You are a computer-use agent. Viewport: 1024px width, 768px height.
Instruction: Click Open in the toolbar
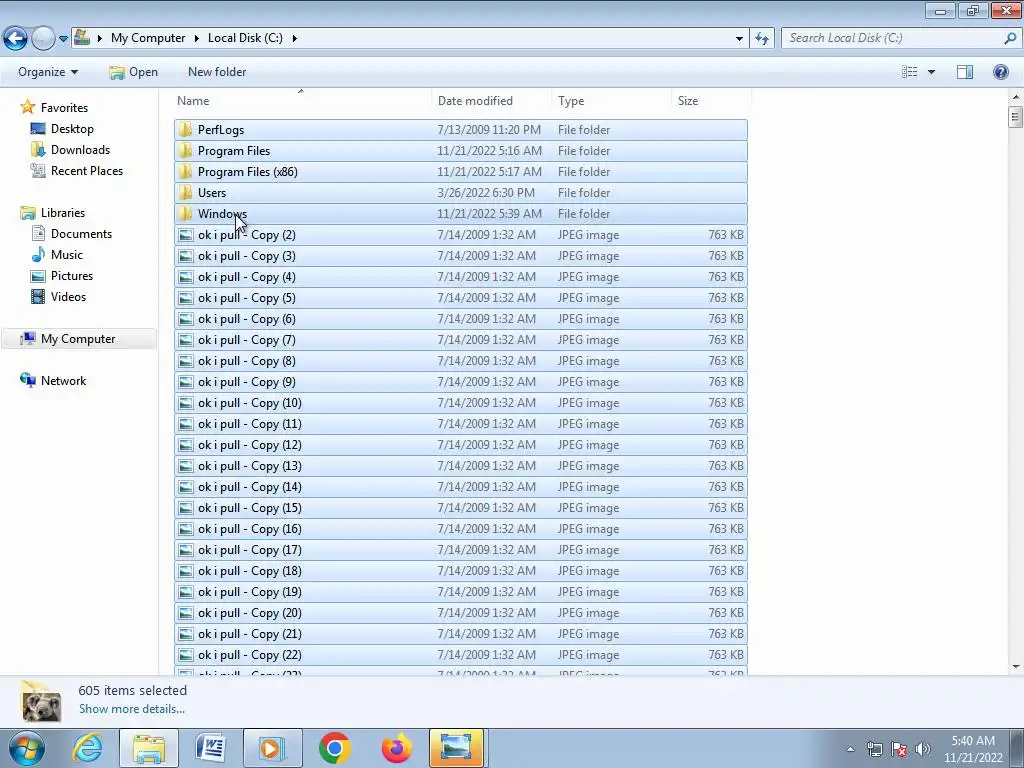pyautogui.click(x=133, y=72)
